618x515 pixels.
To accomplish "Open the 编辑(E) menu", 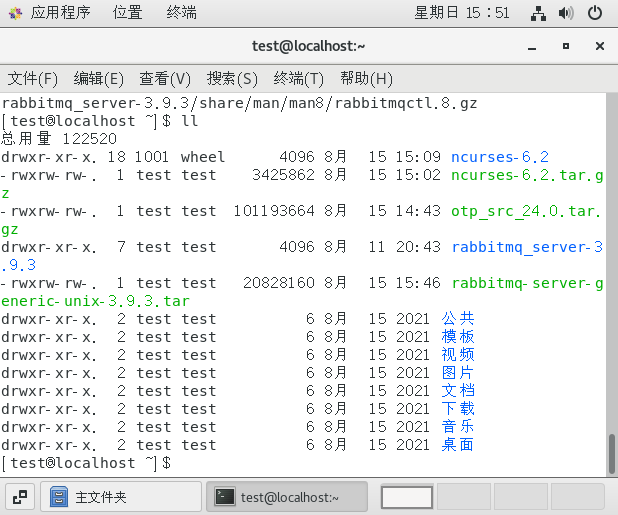I will point(99,79).
